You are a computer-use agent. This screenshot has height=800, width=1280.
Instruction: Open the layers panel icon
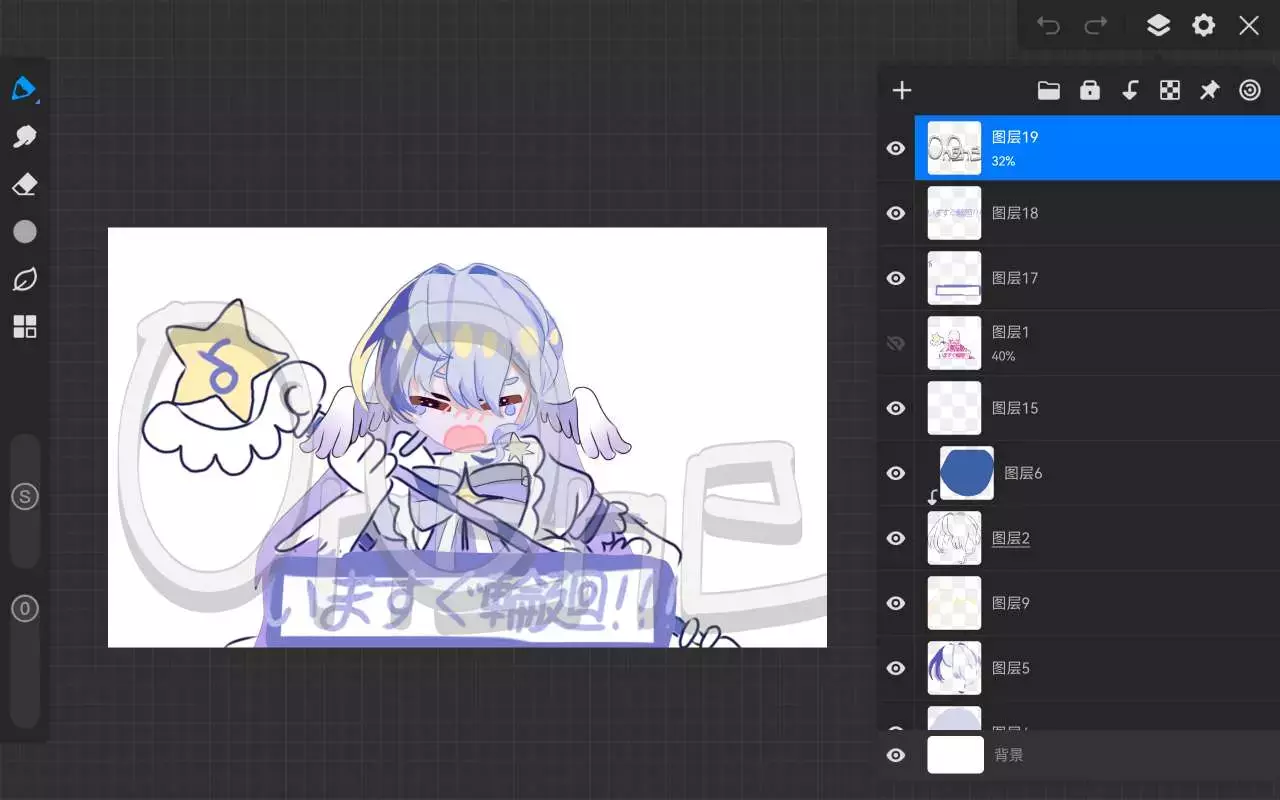(1158, 26)
